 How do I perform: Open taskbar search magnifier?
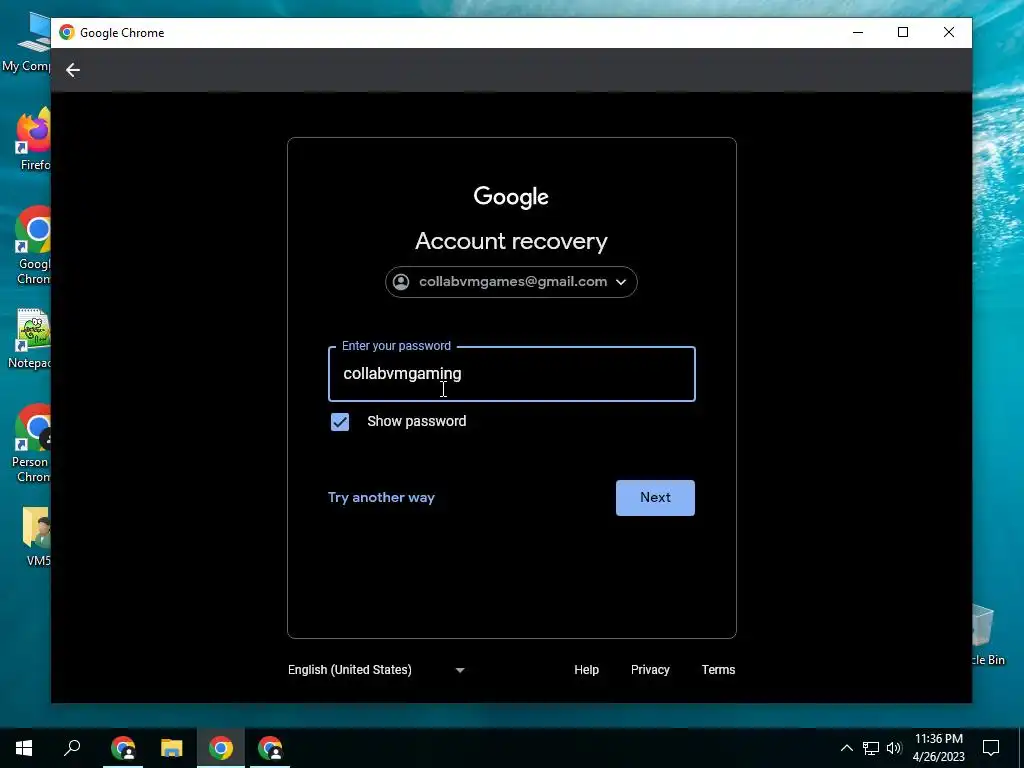click(72, 748)
